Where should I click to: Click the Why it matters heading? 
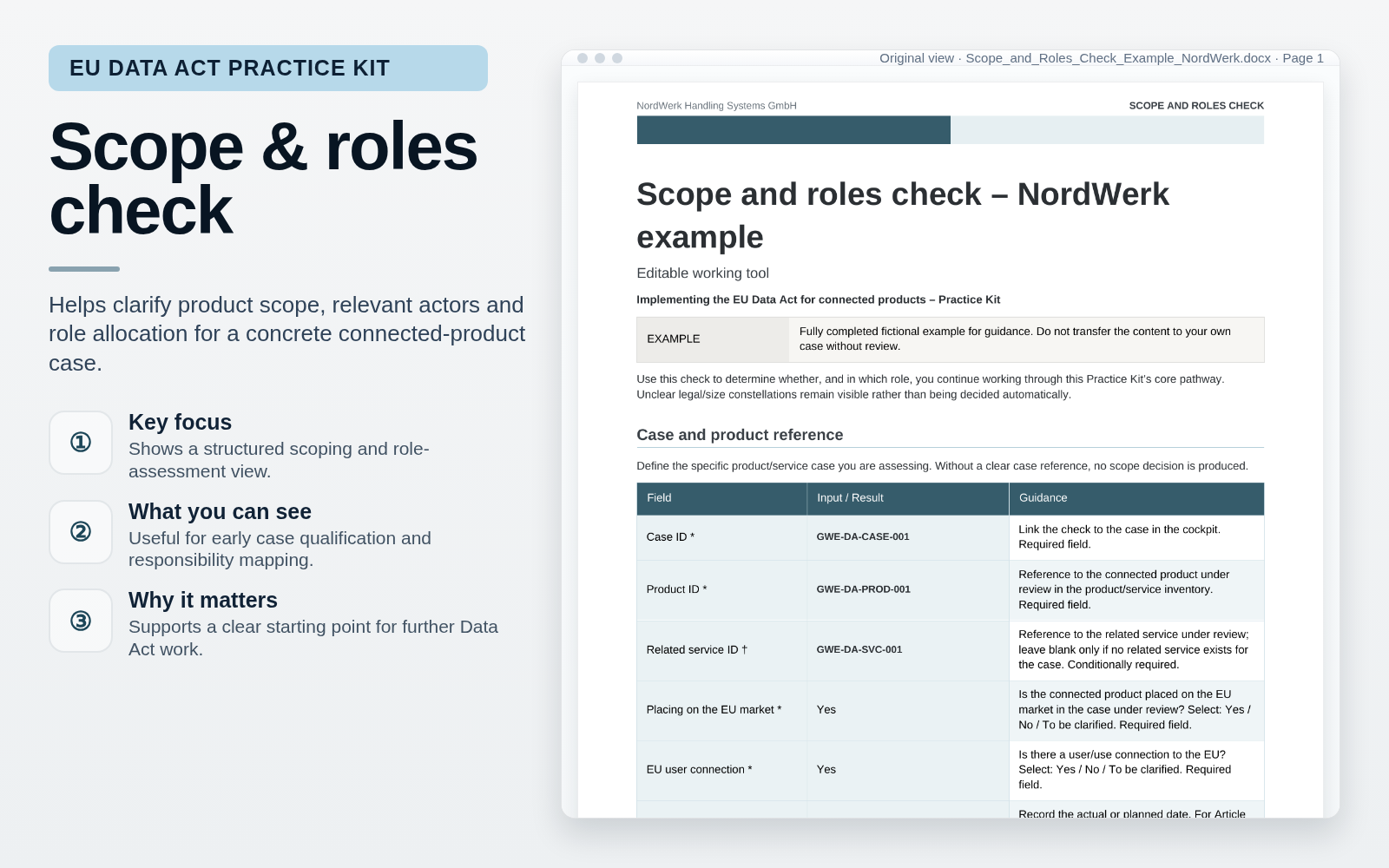click(203, 600)
